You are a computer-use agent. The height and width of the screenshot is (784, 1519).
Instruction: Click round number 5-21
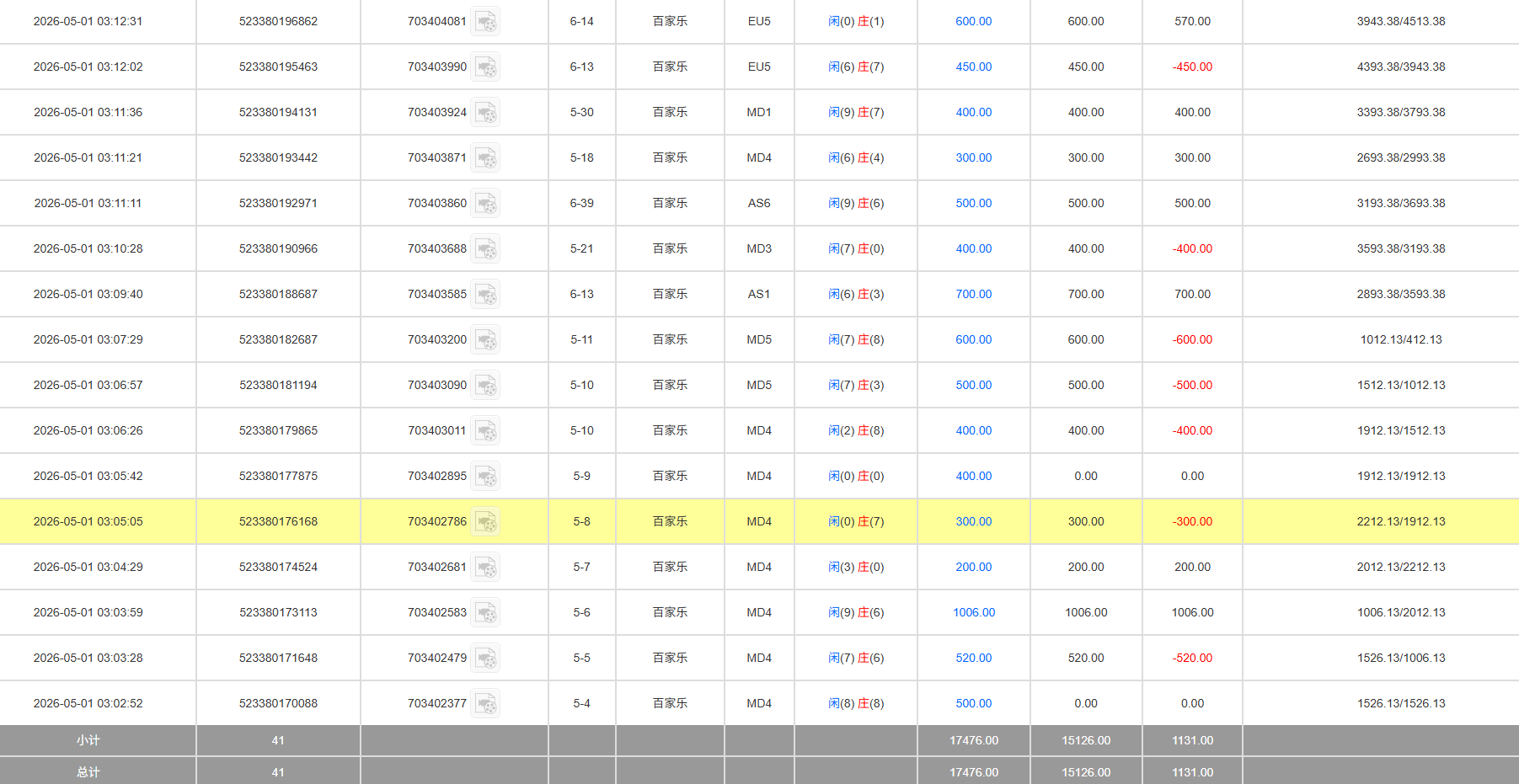coord(581,248)
